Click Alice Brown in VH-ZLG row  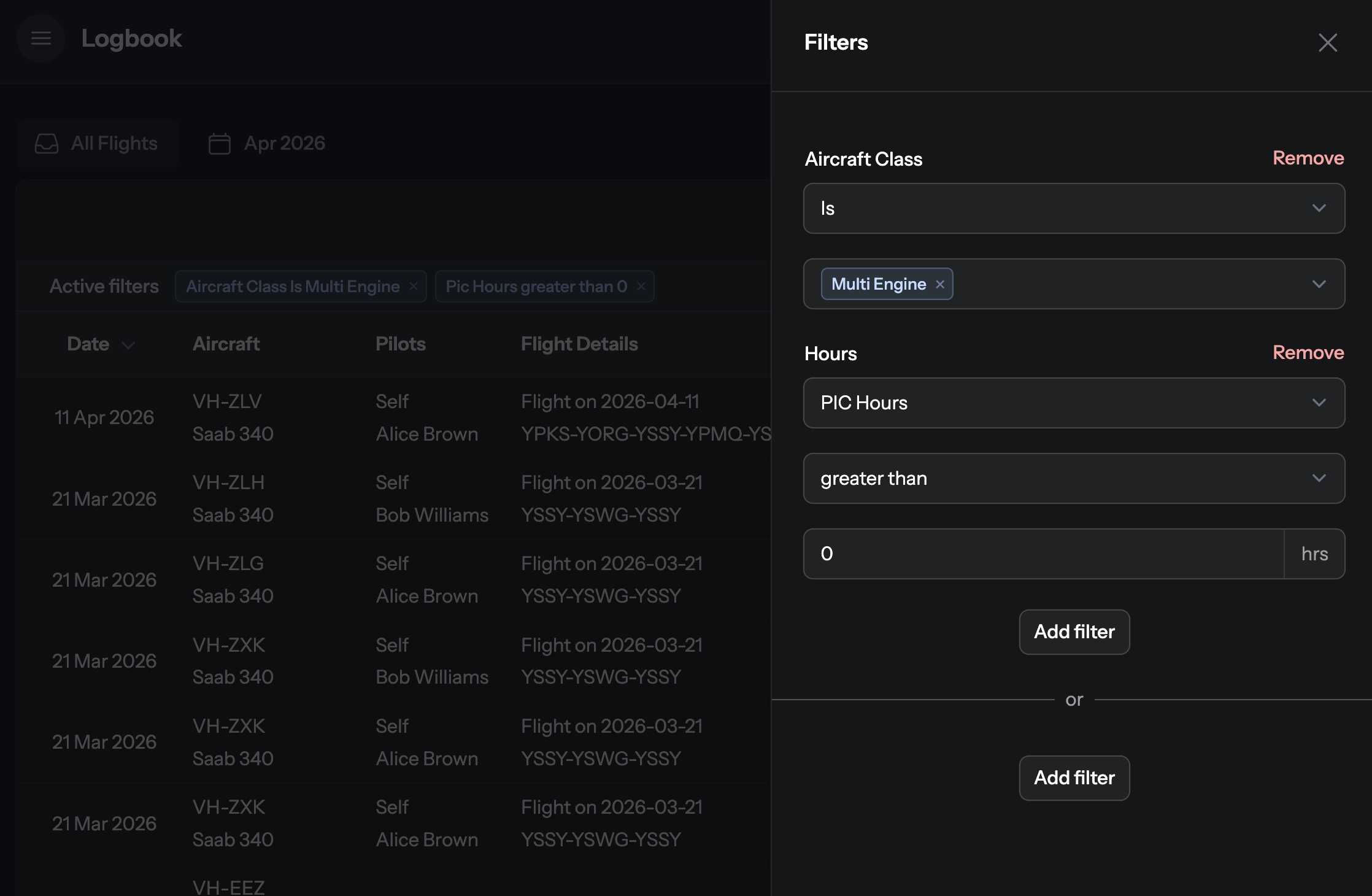coord(427,596)
